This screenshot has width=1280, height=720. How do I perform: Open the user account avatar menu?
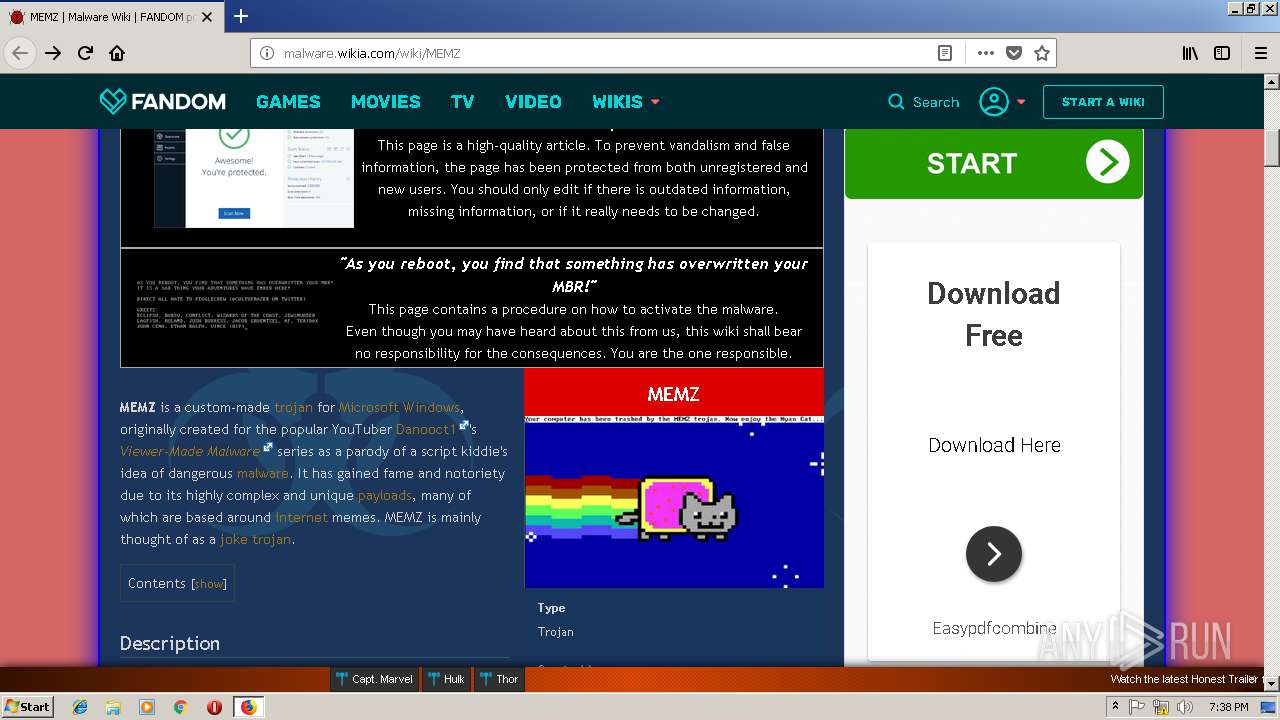coord(994,102)
